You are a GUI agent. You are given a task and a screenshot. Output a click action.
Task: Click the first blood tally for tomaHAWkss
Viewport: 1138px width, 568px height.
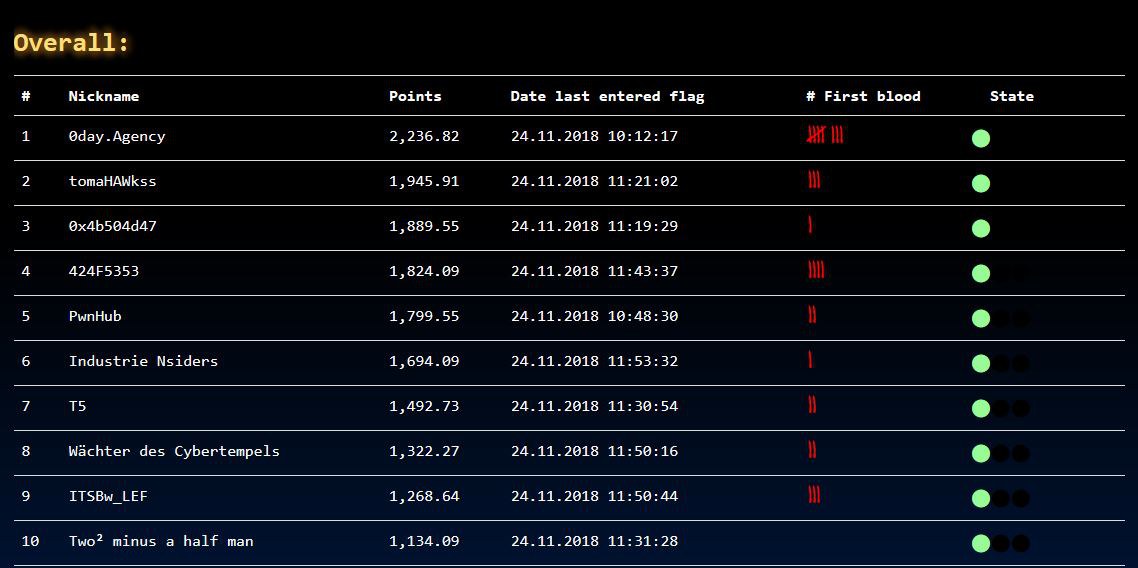(x=814, y=180)
